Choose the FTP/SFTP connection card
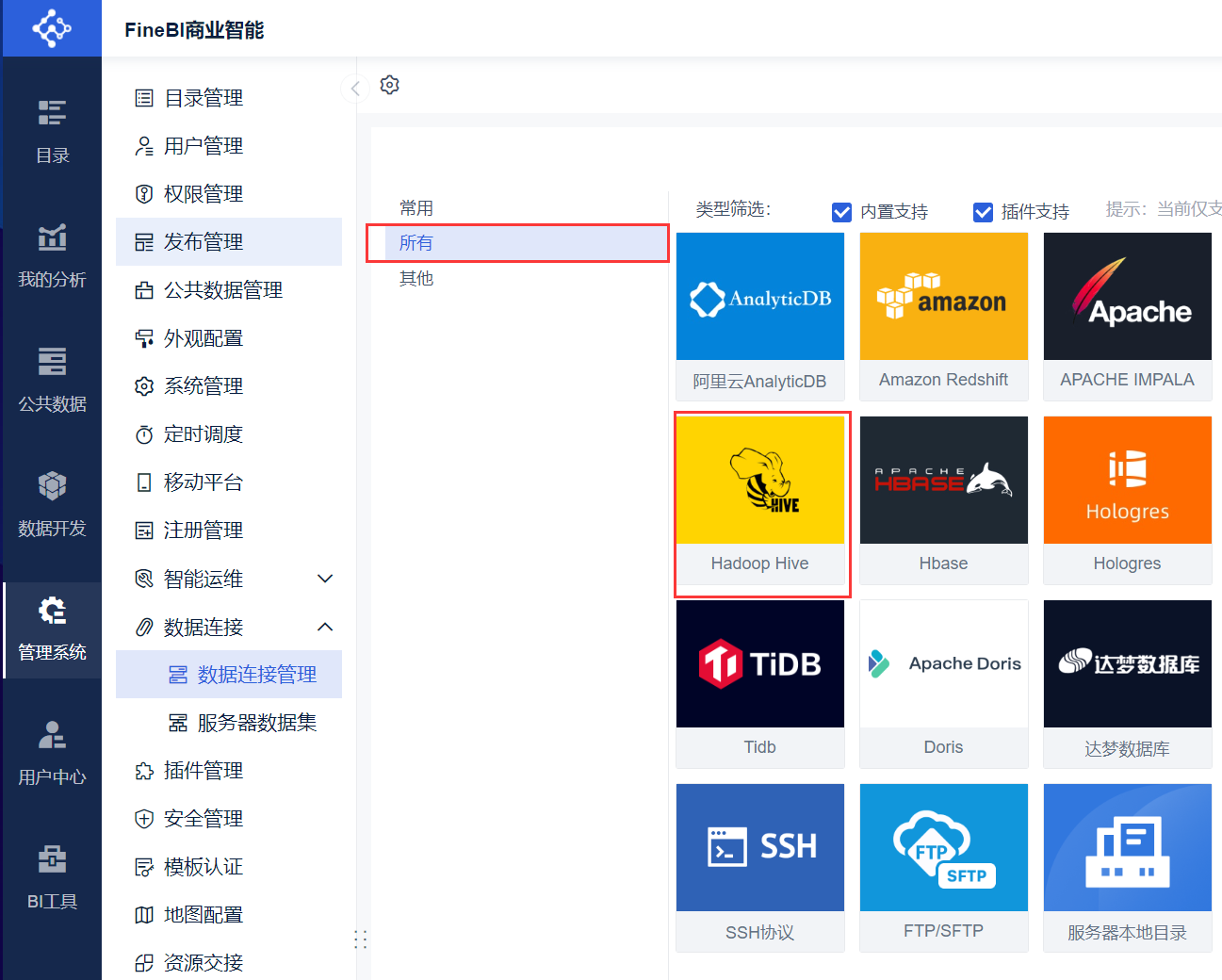This screenshot has height=980, width=1222. pyautogui.click(x=944, y=868)
